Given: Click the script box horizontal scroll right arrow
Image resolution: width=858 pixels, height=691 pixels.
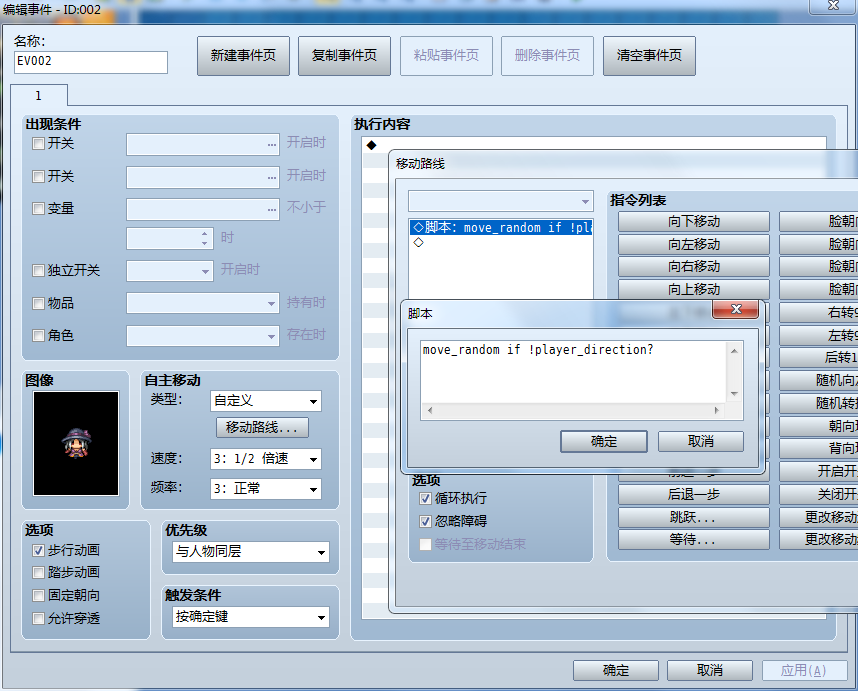Looking at the screenshot, I should pos(716,410).
